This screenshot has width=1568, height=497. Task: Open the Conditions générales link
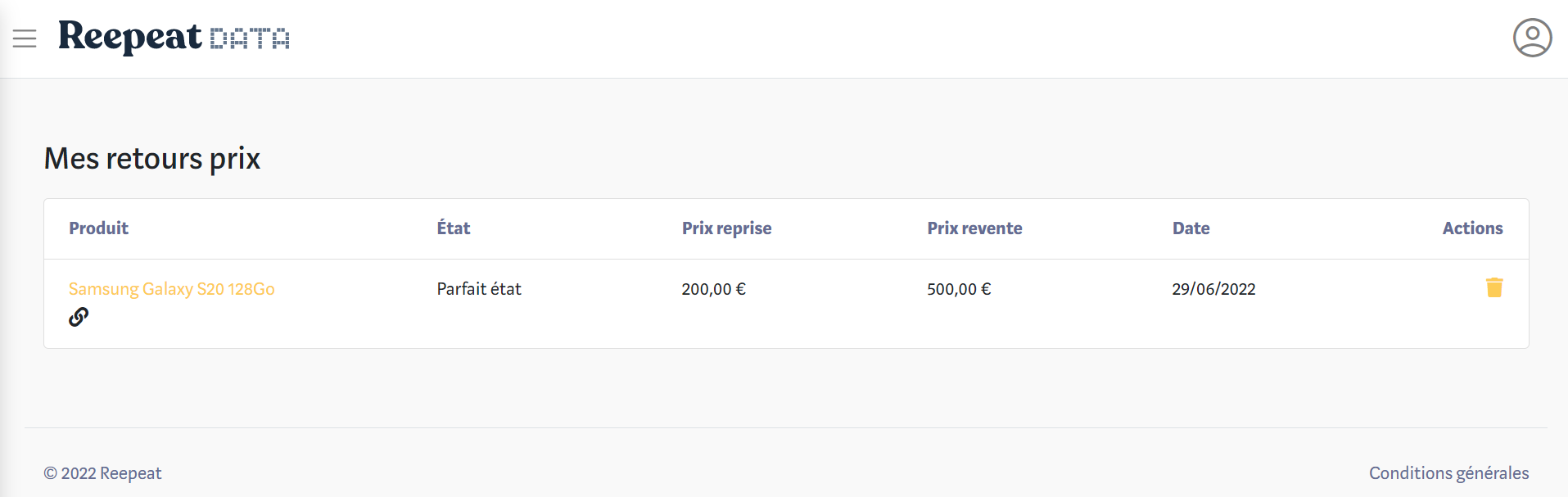(x=1448, y=473)
